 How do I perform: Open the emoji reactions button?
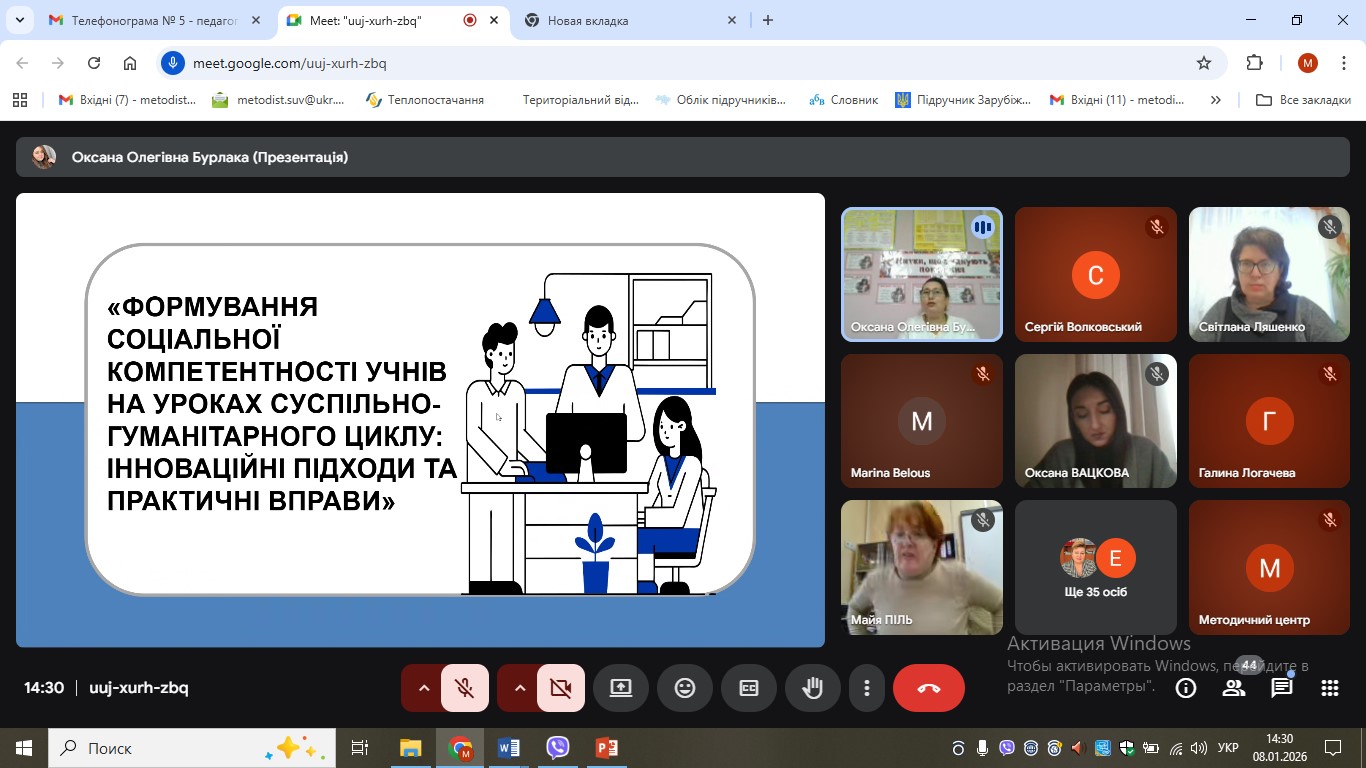click(x=685, y=688)
